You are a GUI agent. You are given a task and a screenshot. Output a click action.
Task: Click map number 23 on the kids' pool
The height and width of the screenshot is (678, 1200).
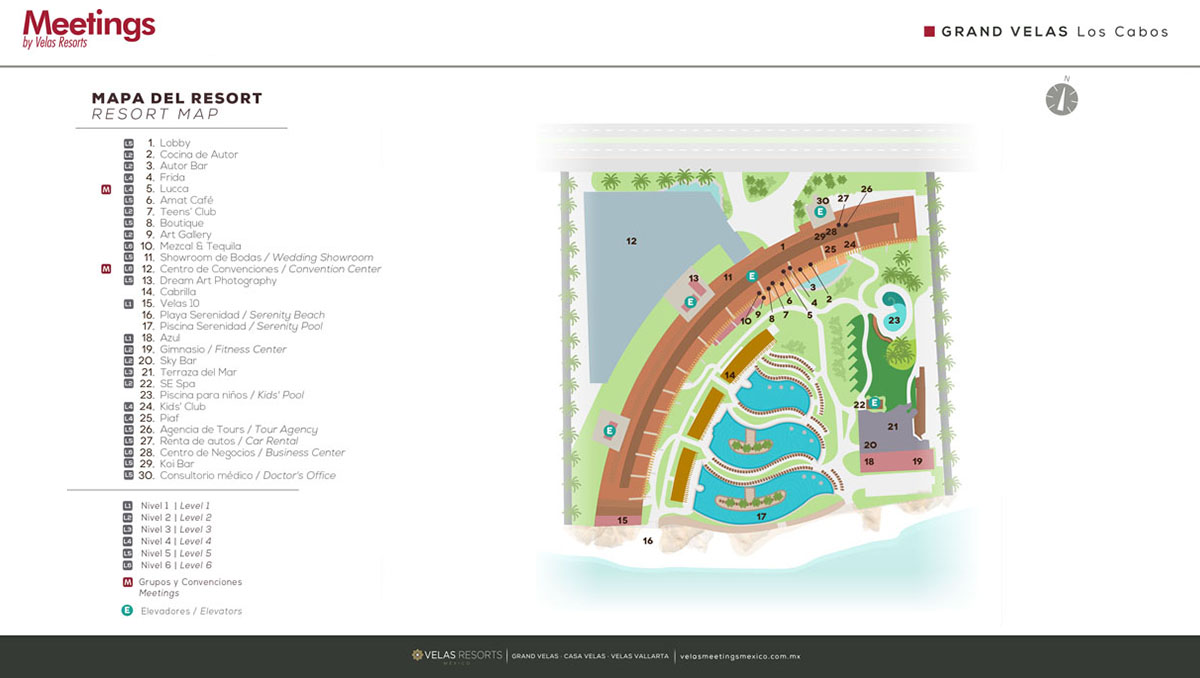[894, 321]
